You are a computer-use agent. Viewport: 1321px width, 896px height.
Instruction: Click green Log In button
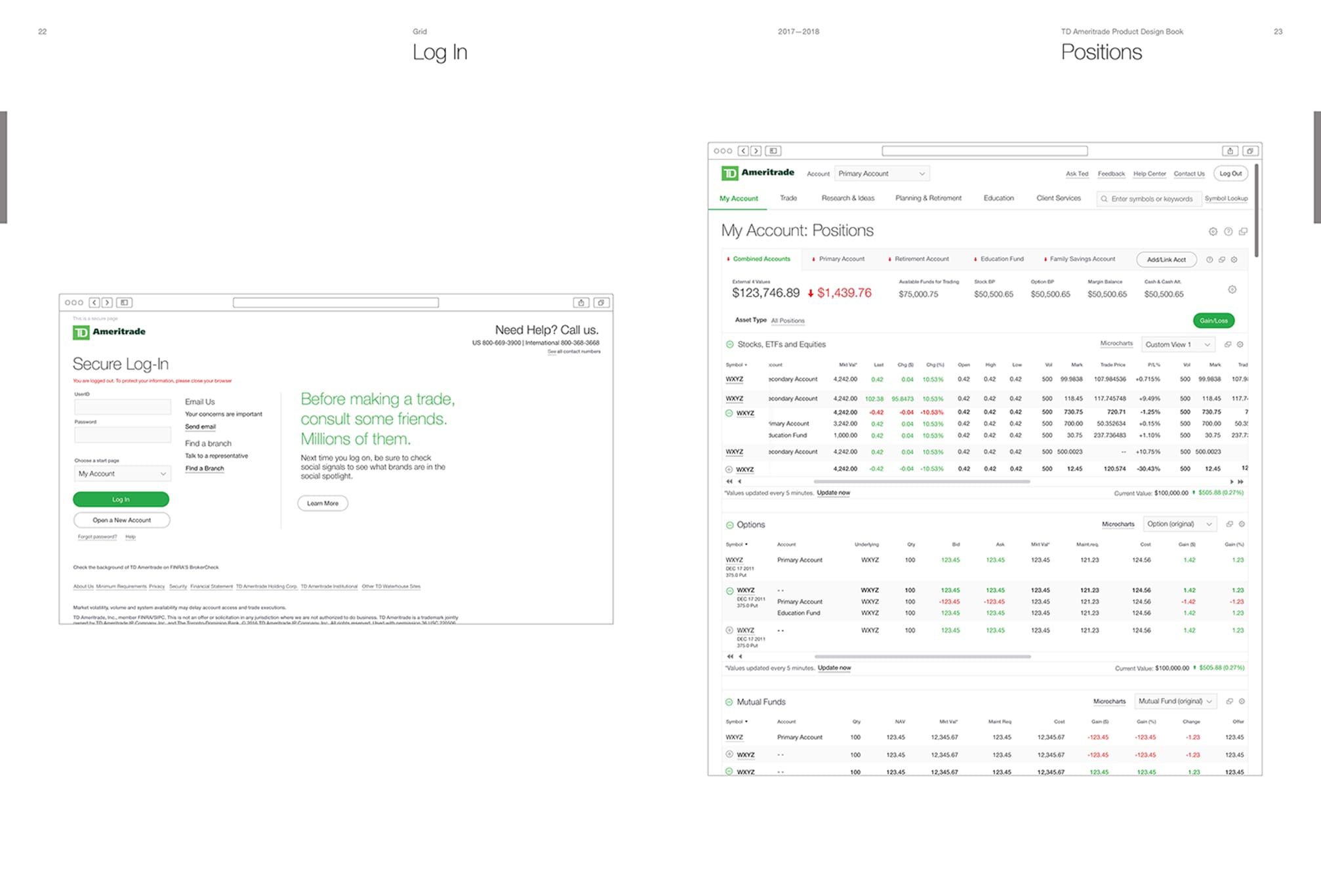121,499
